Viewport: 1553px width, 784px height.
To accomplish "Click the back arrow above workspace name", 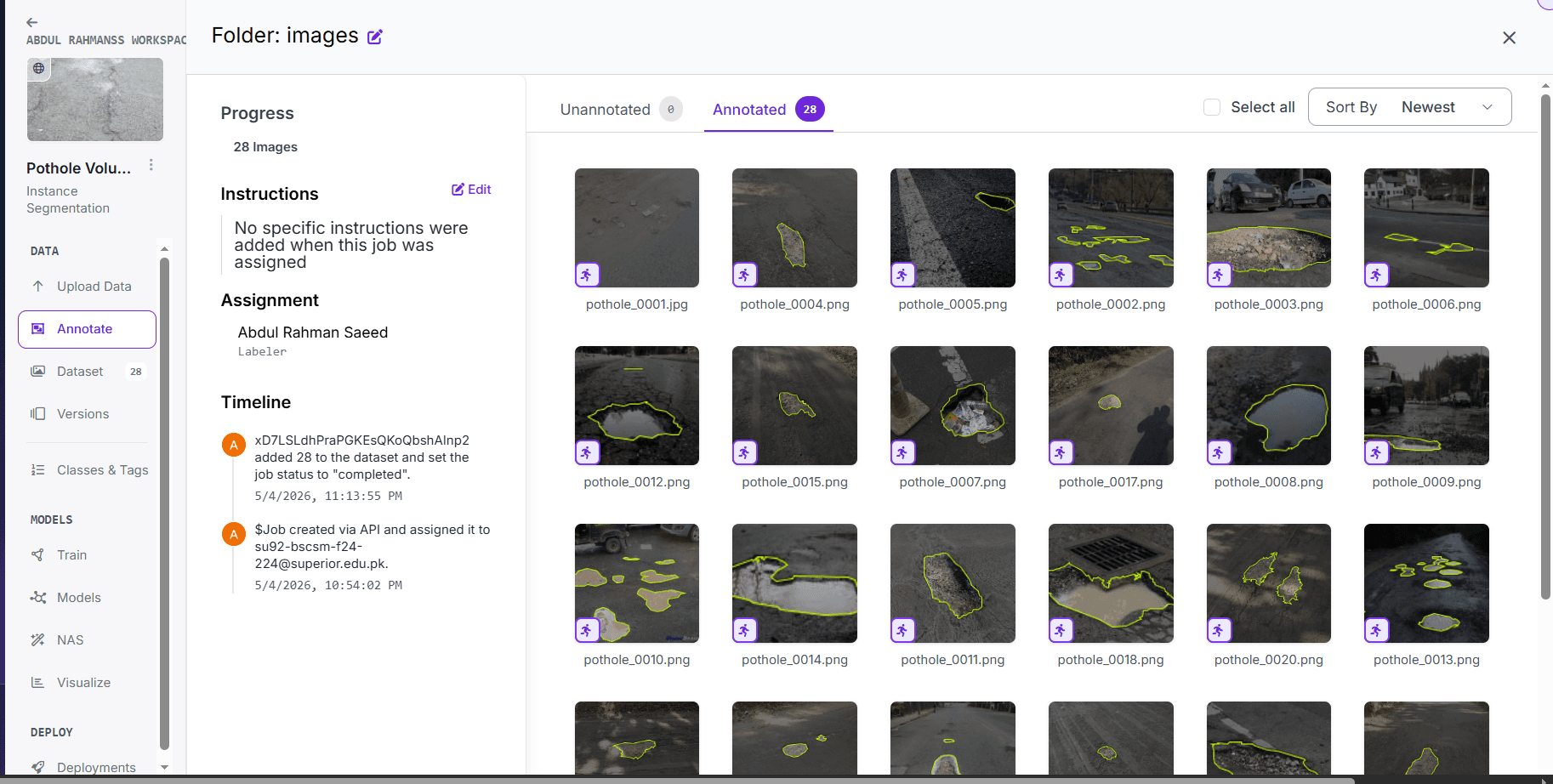I will [32, 22].
